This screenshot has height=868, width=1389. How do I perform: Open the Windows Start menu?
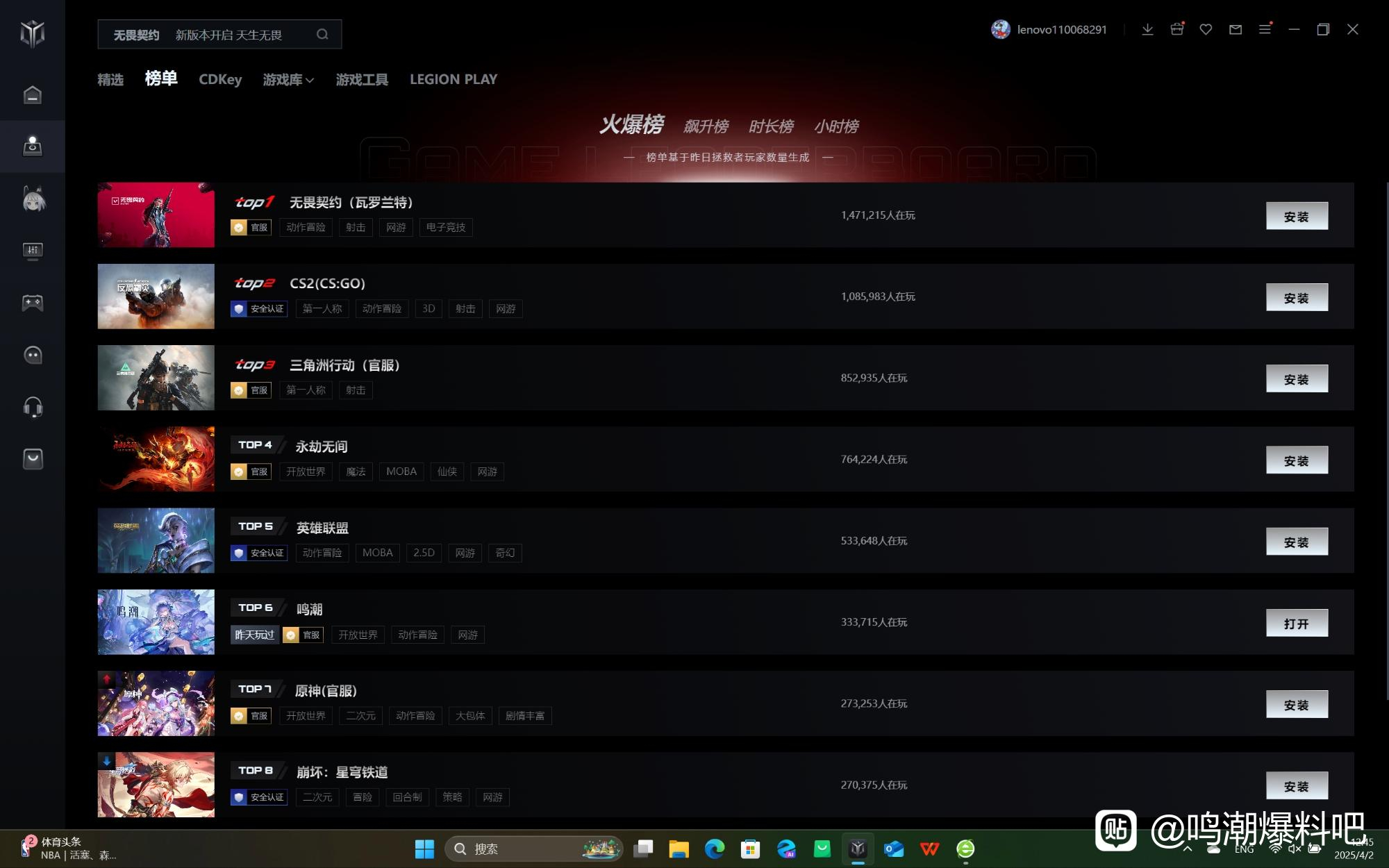424,849
